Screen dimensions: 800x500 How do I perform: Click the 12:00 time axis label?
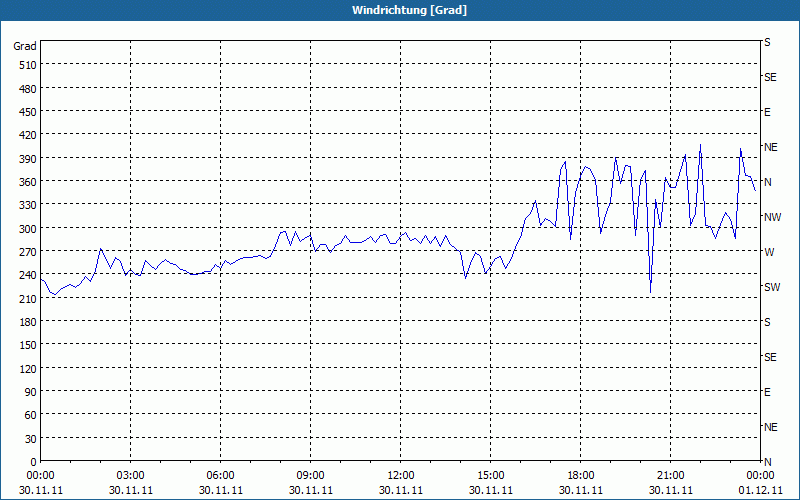point(401,476)
